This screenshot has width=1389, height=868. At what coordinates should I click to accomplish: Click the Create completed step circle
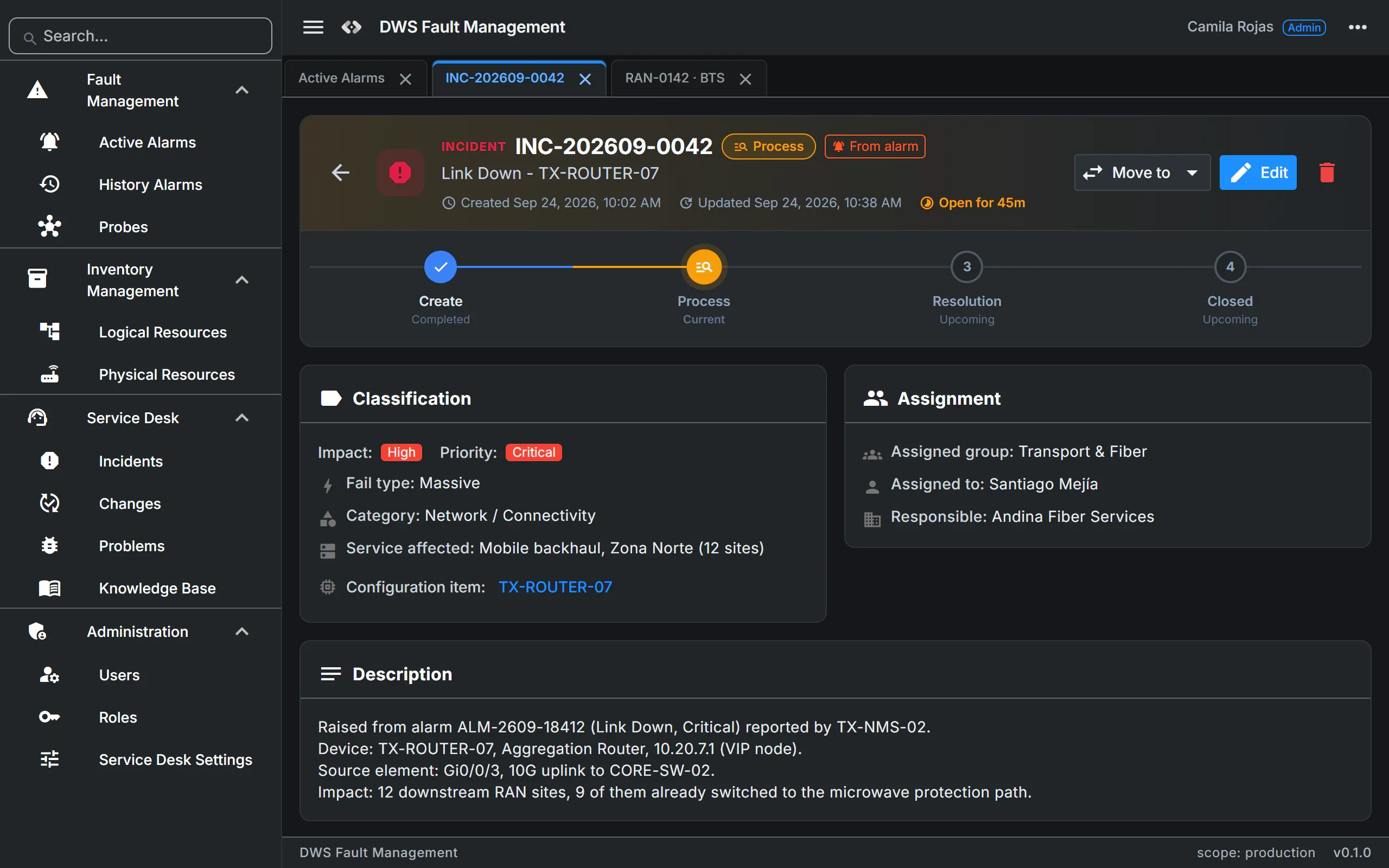point(440,266)
